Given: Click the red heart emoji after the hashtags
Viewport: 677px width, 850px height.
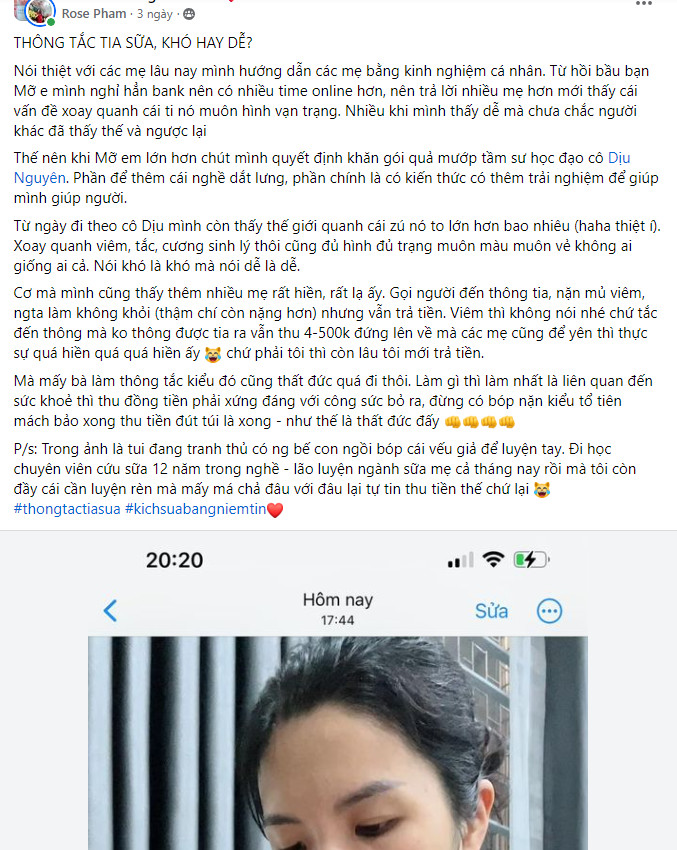Looking at the screenshot, I should click(x=275, y=510).
